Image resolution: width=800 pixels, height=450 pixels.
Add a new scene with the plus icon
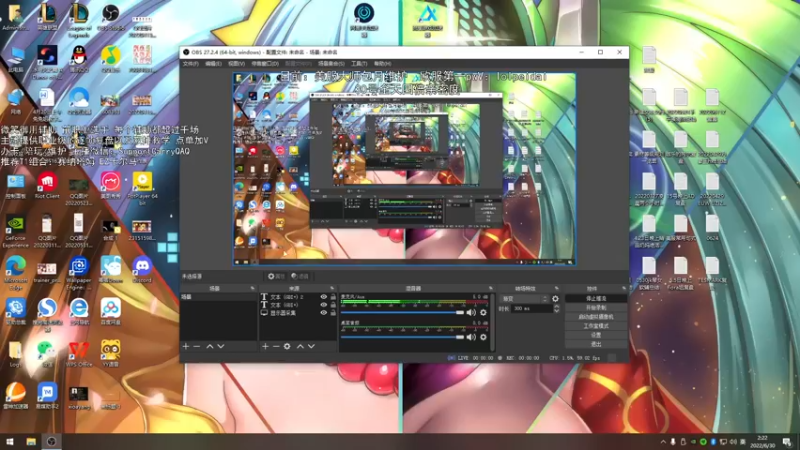(x=186, y=346)
